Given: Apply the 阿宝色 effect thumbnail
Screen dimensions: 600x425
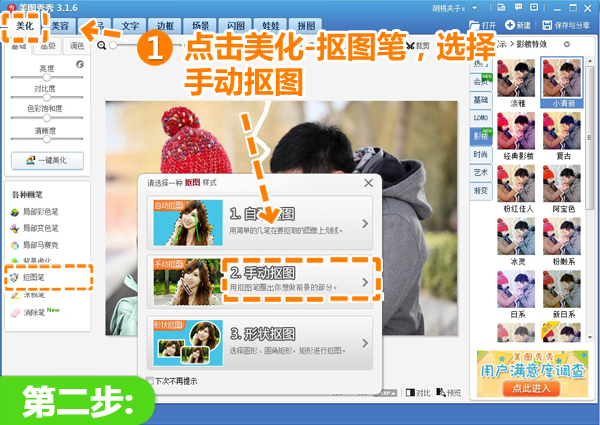Looking at the screenshot, I should (x=562, y=183).
